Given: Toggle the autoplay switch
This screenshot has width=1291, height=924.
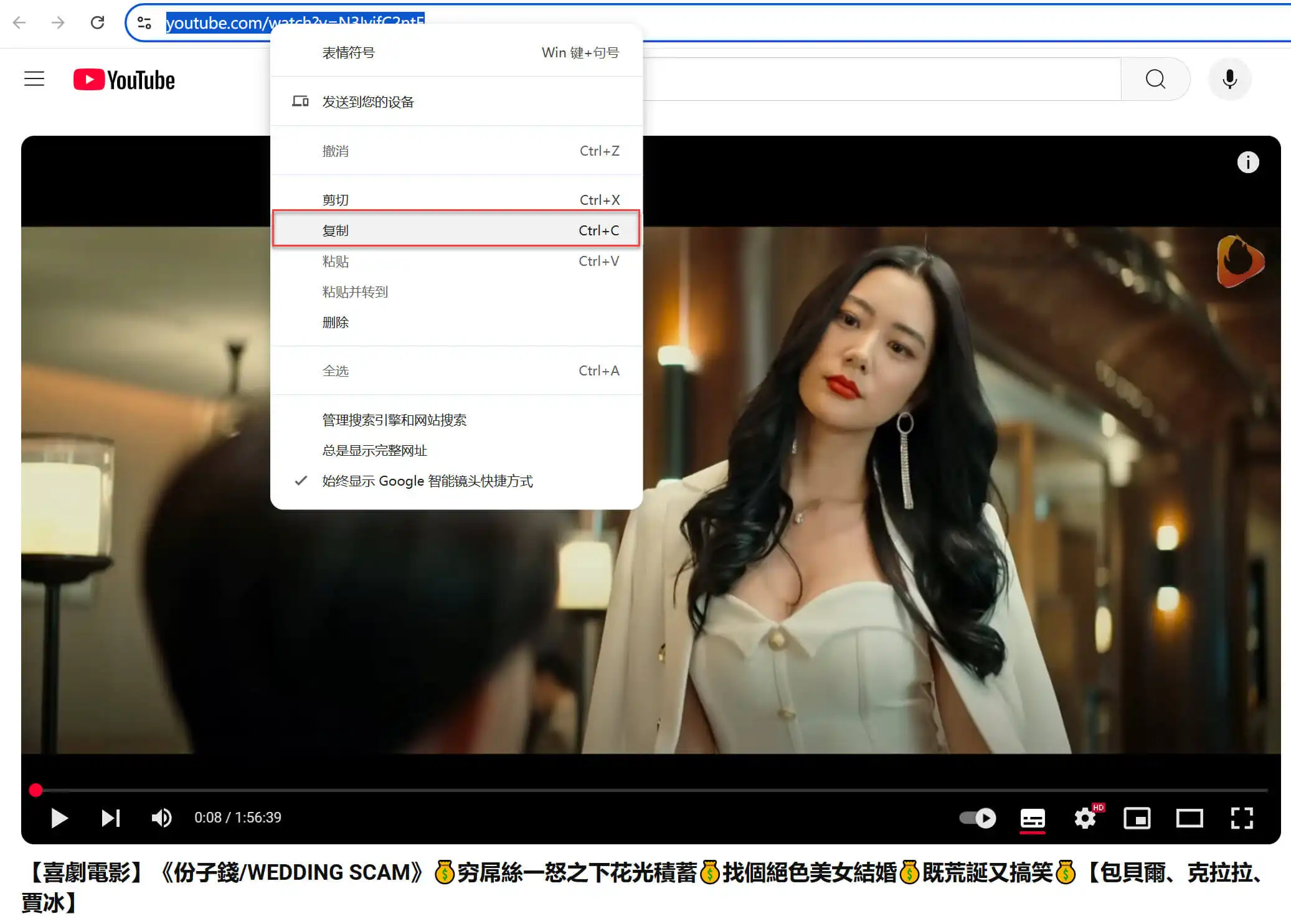Looking at the screenshot, I should point(977,818).
